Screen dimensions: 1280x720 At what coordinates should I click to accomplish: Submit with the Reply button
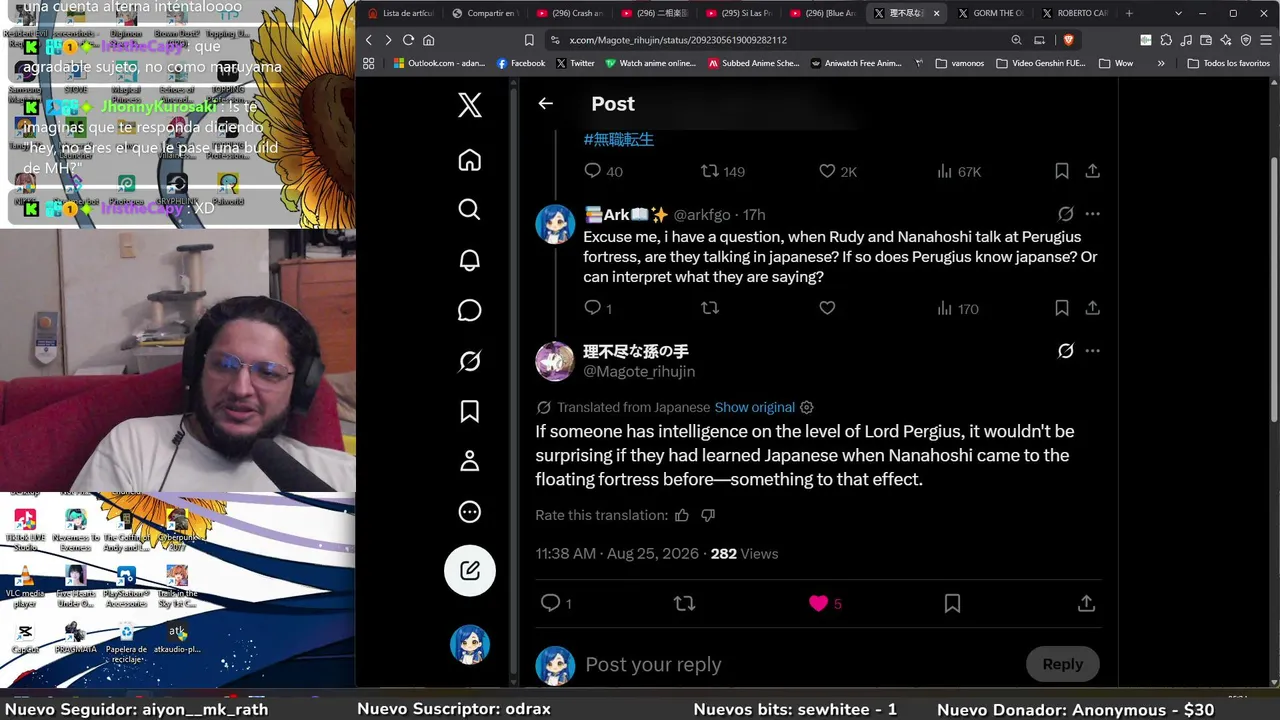[x=1062, y=664]
